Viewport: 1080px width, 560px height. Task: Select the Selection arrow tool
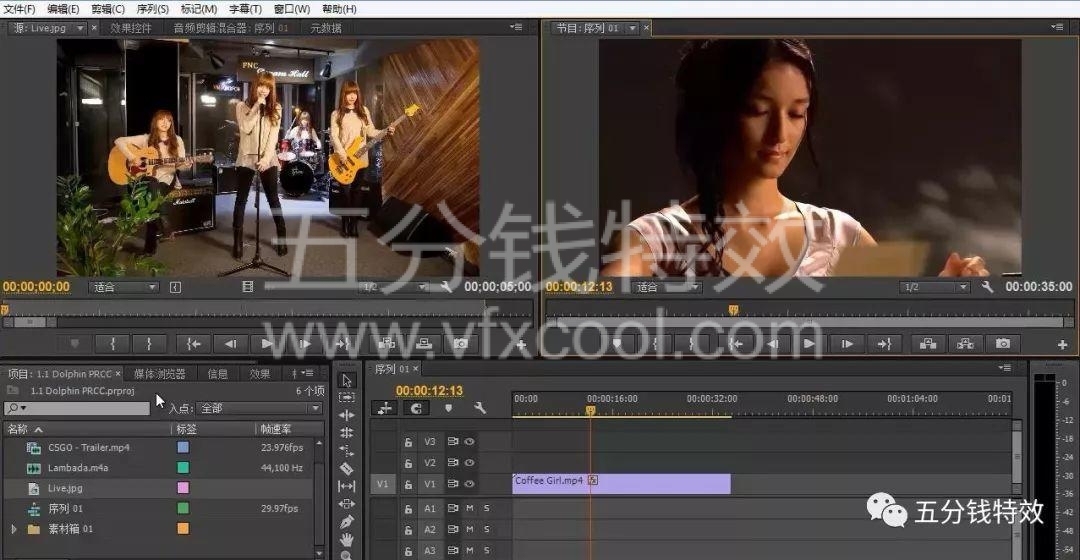(x=346, y=380)
